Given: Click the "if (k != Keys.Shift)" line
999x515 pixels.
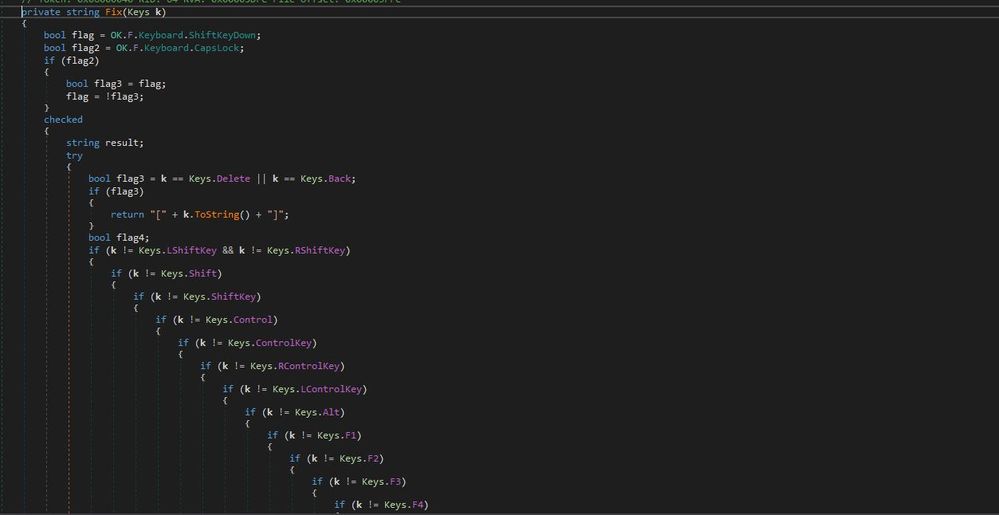Looking at the screenshot, I should (166, 273).
